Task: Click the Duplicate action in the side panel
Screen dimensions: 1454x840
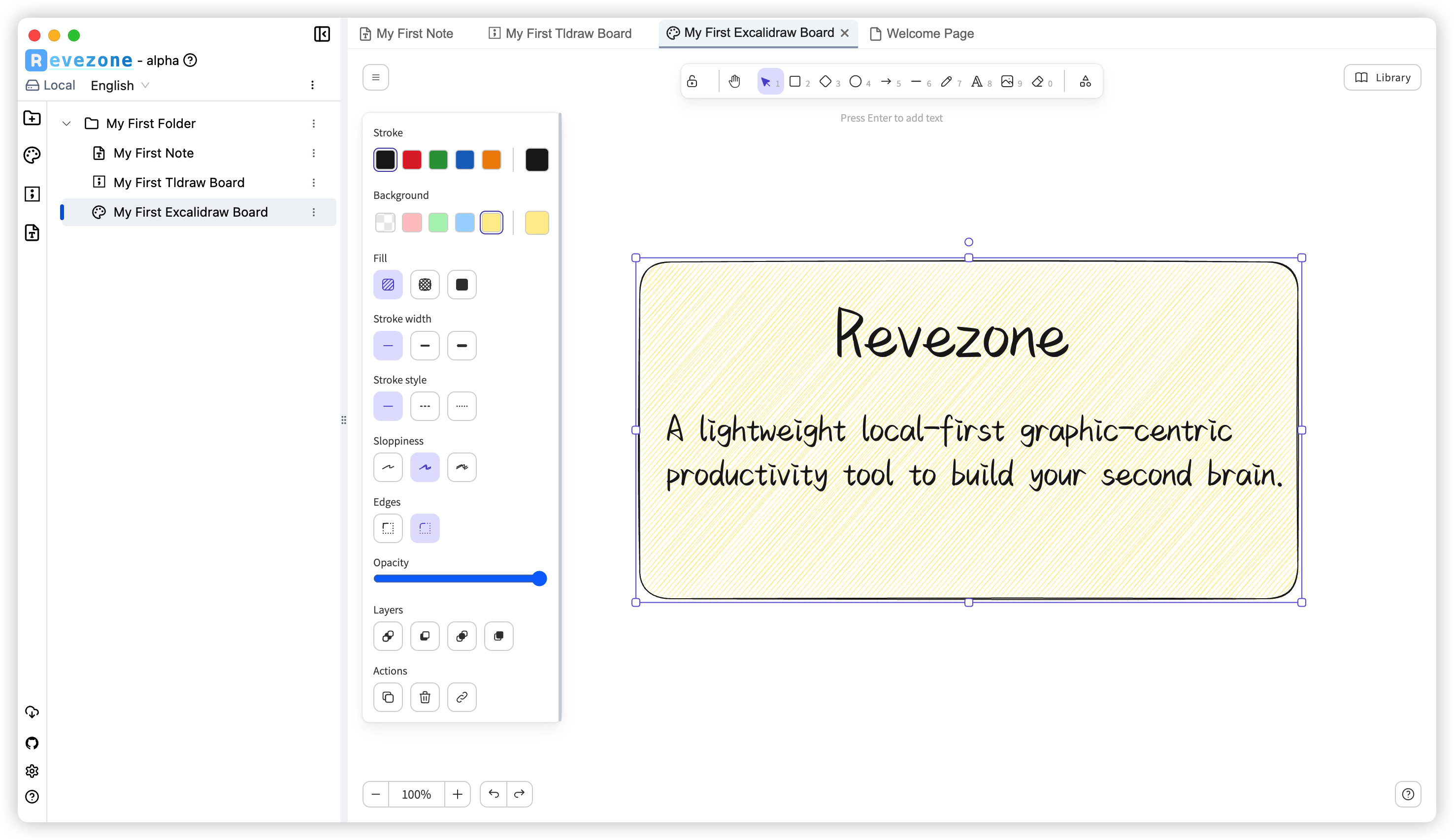Action: pos(388,697)
